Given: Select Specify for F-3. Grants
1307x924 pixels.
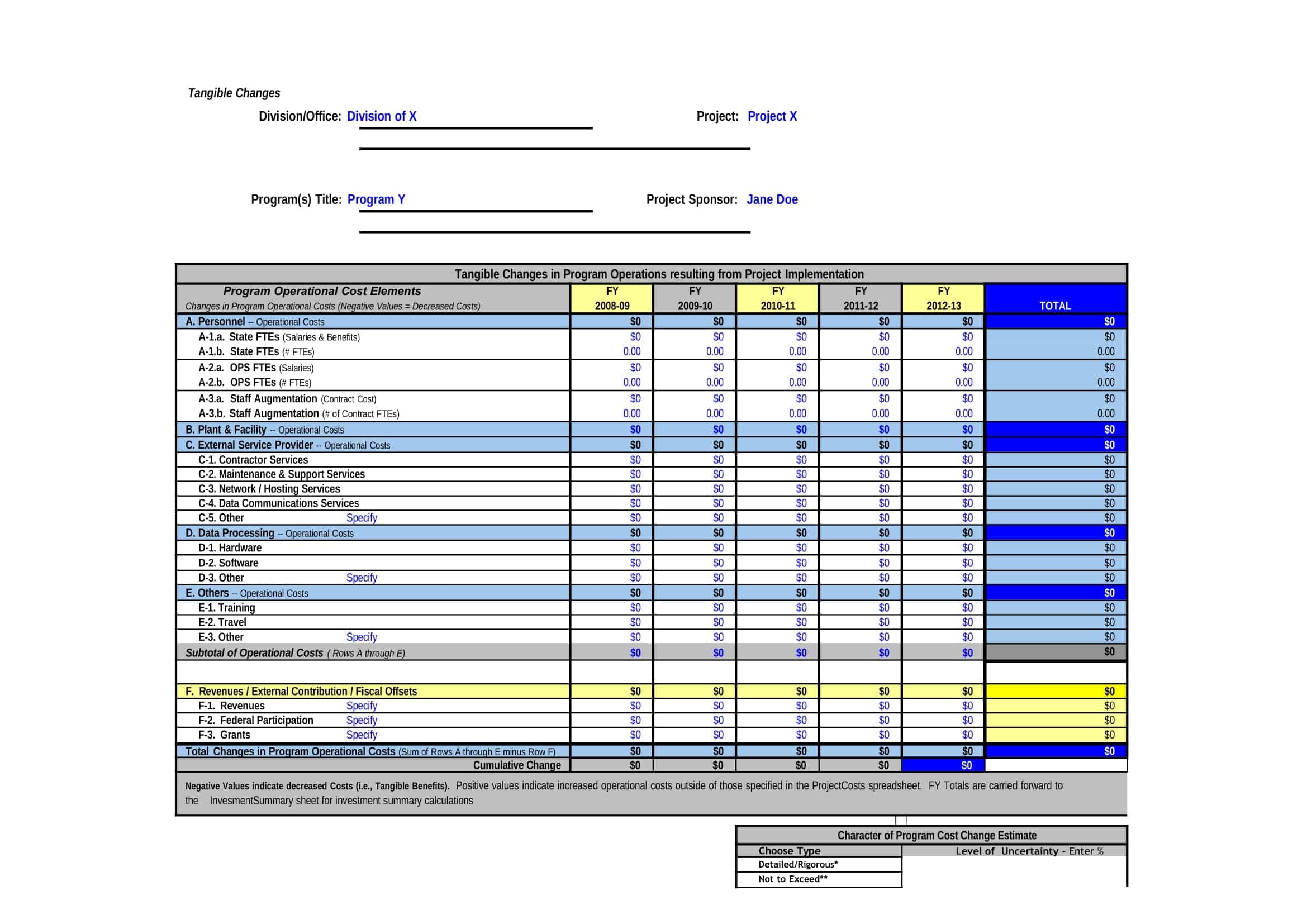Looking at the screenshot, I should pos(362,735).
